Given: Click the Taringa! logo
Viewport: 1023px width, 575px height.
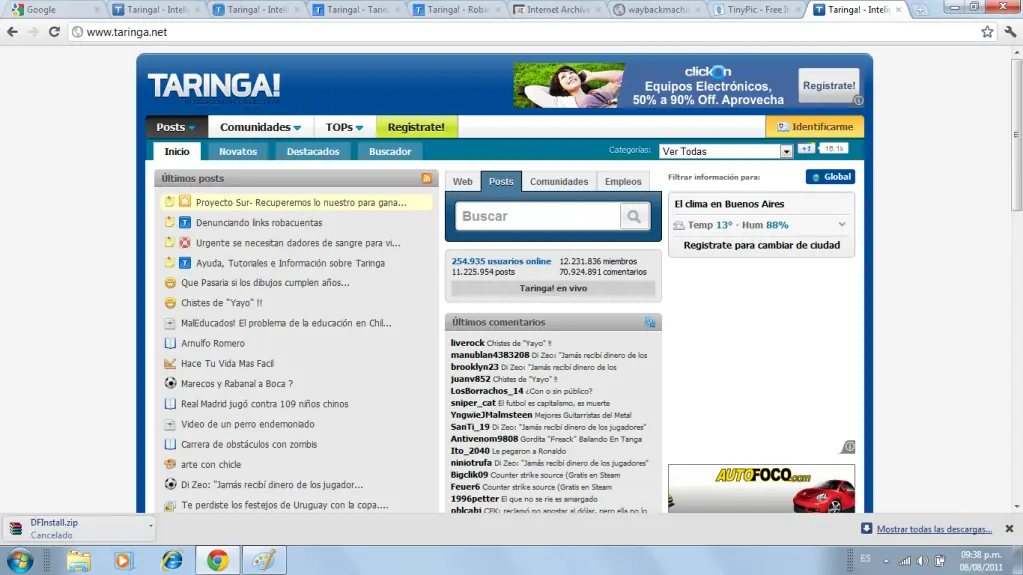Looking at the screenshot, I should click(214, 87).
